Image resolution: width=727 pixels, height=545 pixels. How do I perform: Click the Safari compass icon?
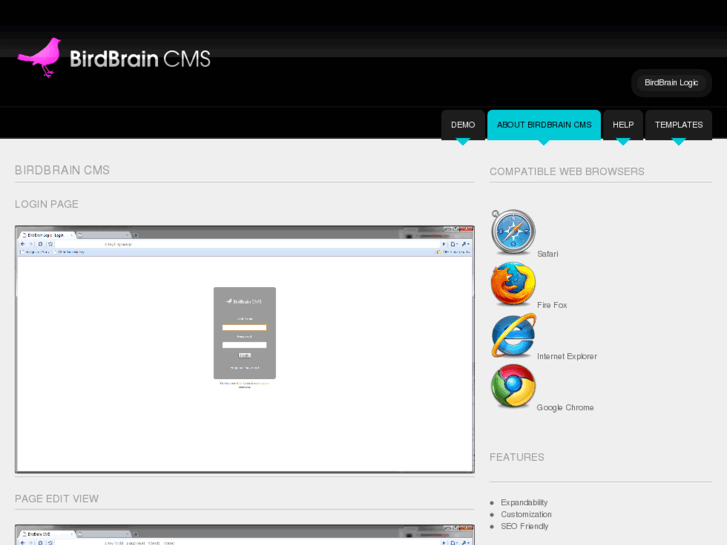[x=513, y=231]
